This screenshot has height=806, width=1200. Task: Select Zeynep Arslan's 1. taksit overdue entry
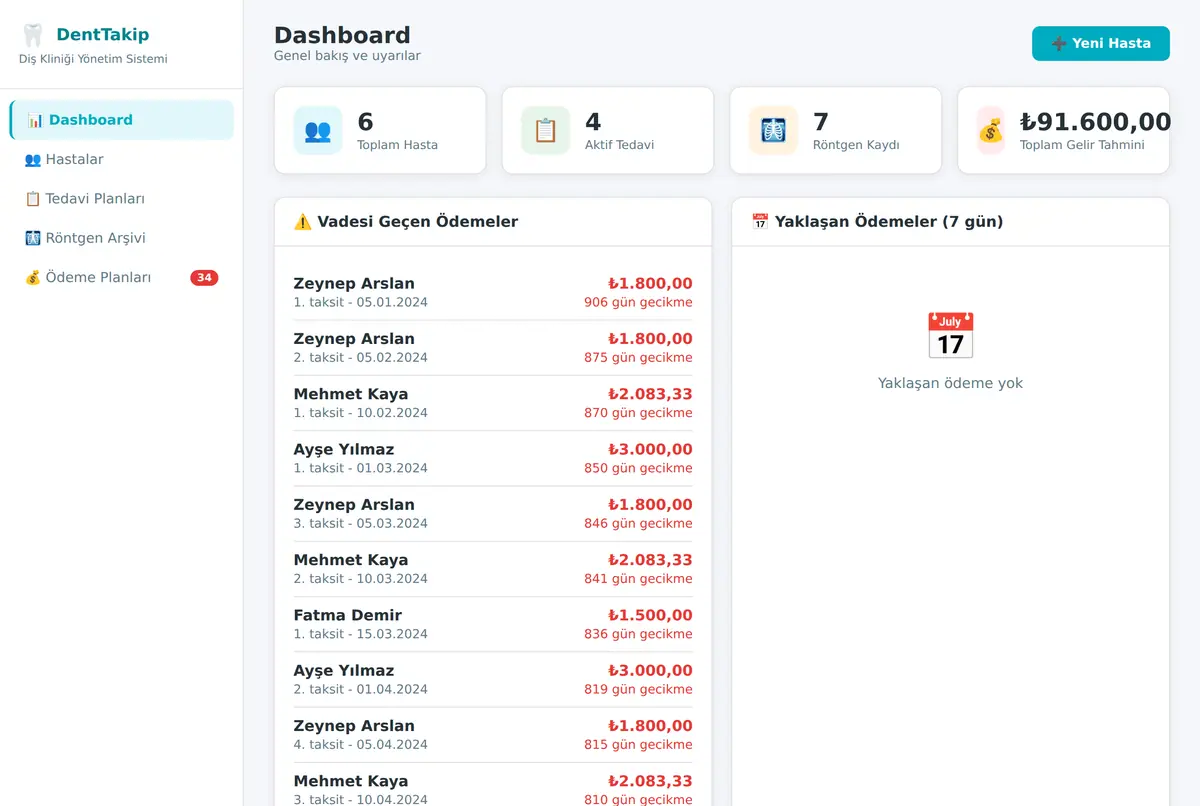click(x=493, y=292)
